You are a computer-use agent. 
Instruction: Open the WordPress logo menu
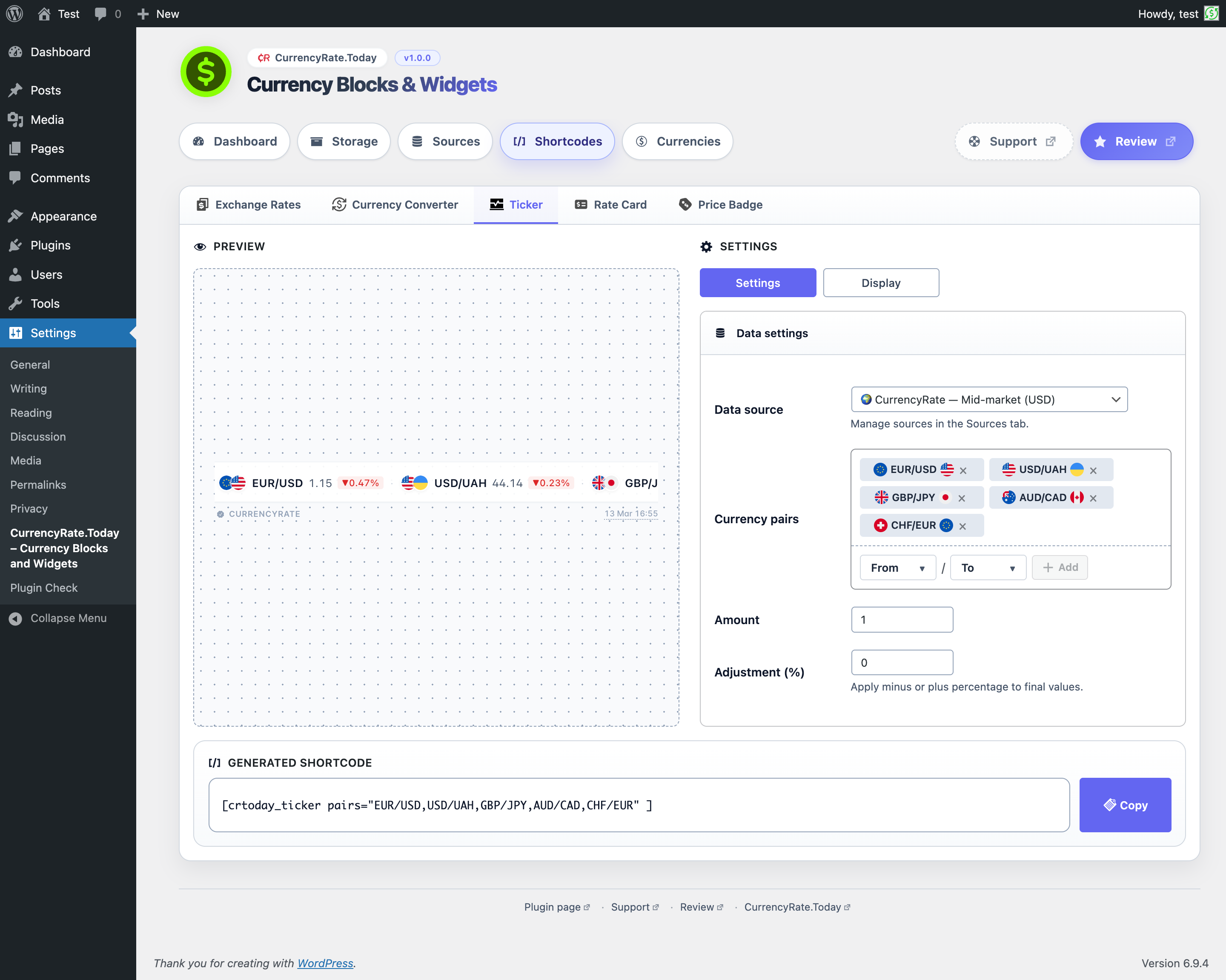(x=15, y=14)
